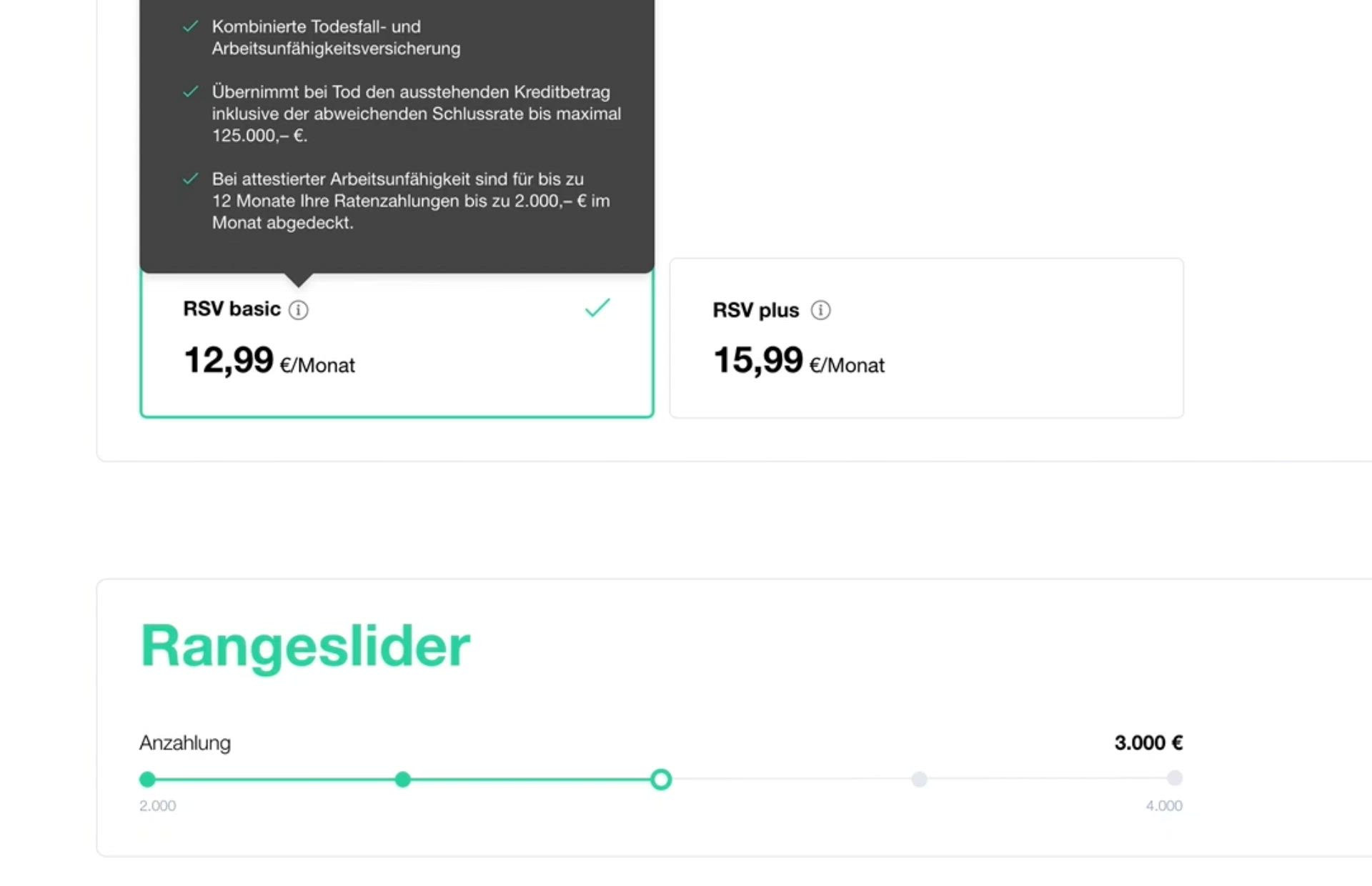Click the 2.000 minimum slider label
1372x886 pixels.
[158, 806]
